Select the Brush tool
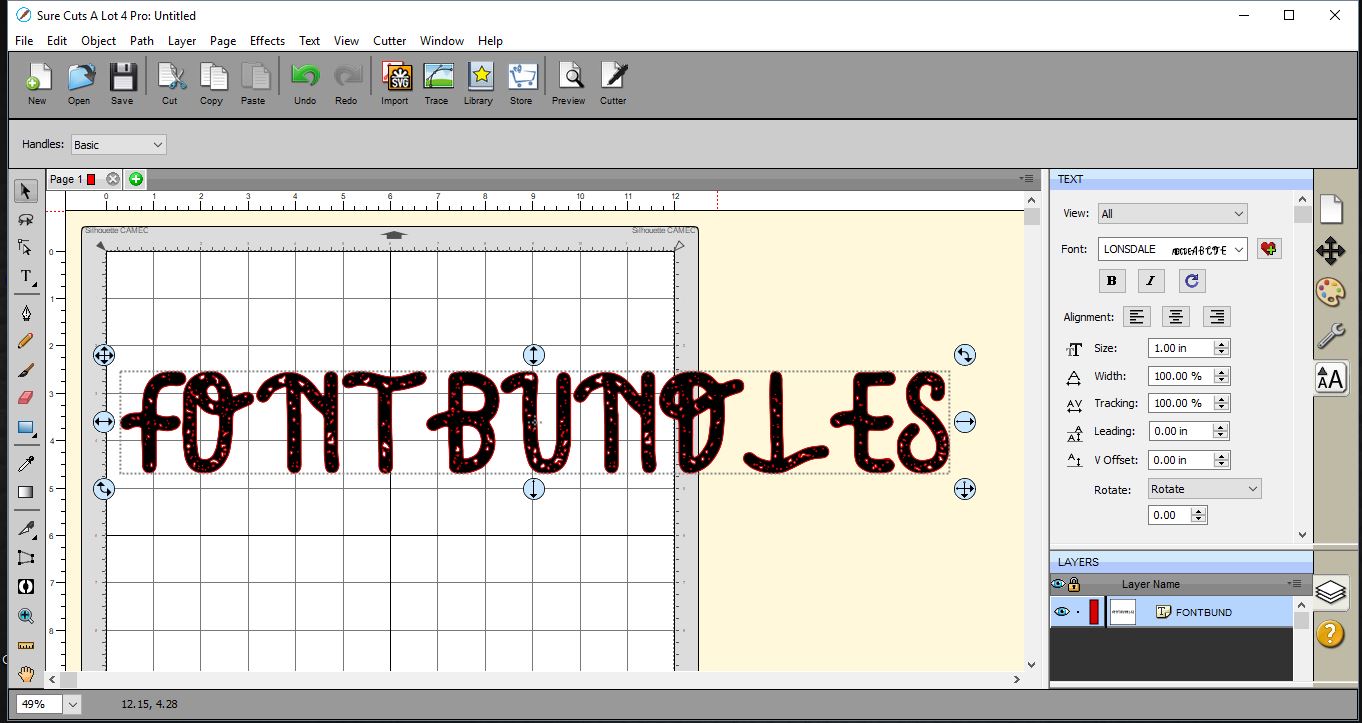The height and width of the screenshot is (723, 1362). 26,370
